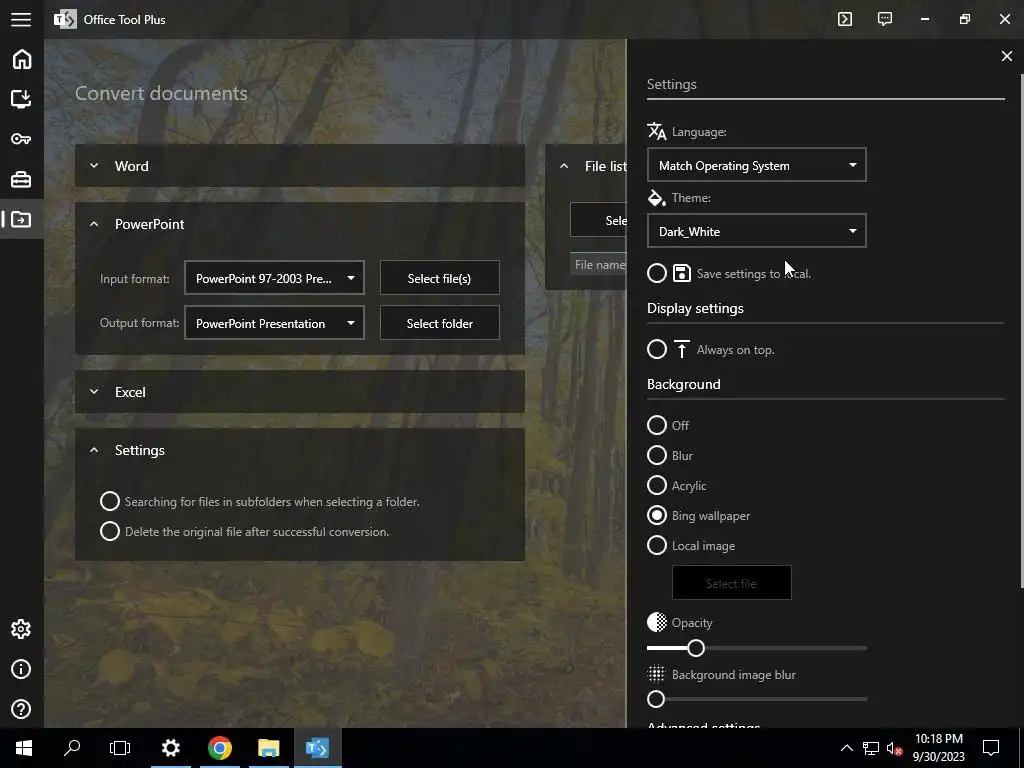Click the Theme paint bucket icon
Image resolution: width=1024 pixels, height=768 pixels.
pos(656,197)
